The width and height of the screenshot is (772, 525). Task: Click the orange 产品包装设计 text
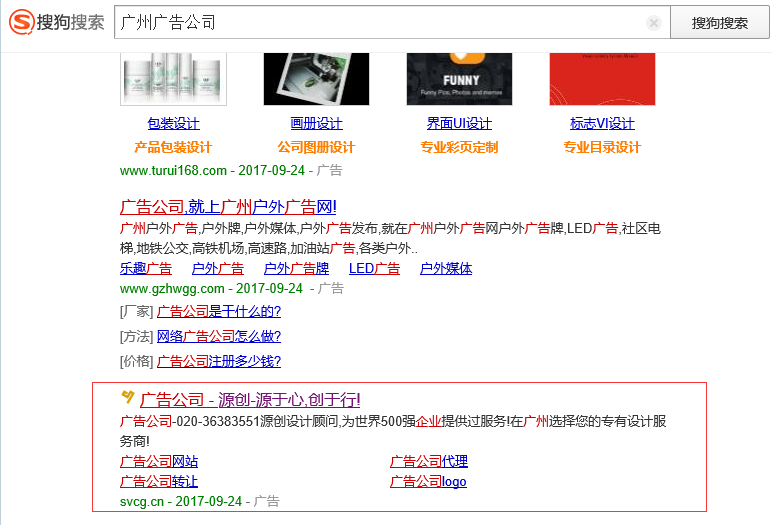click(173, 147)
